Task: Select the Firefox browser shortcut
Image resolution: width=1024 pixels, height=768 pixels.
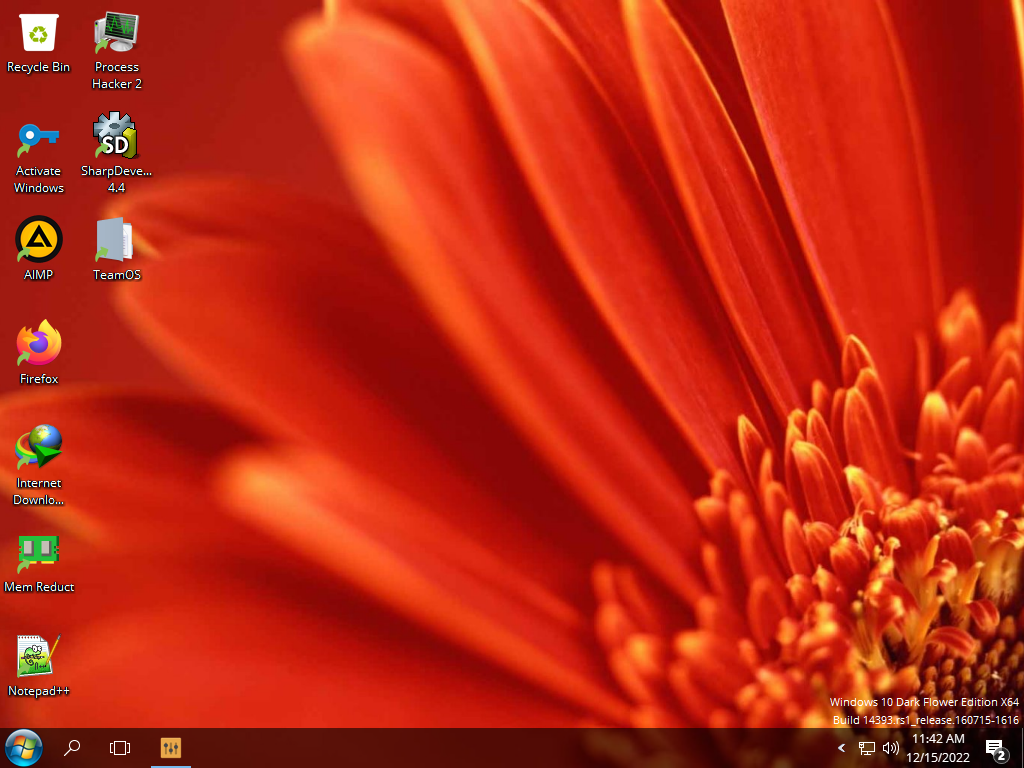Action: 38,345
